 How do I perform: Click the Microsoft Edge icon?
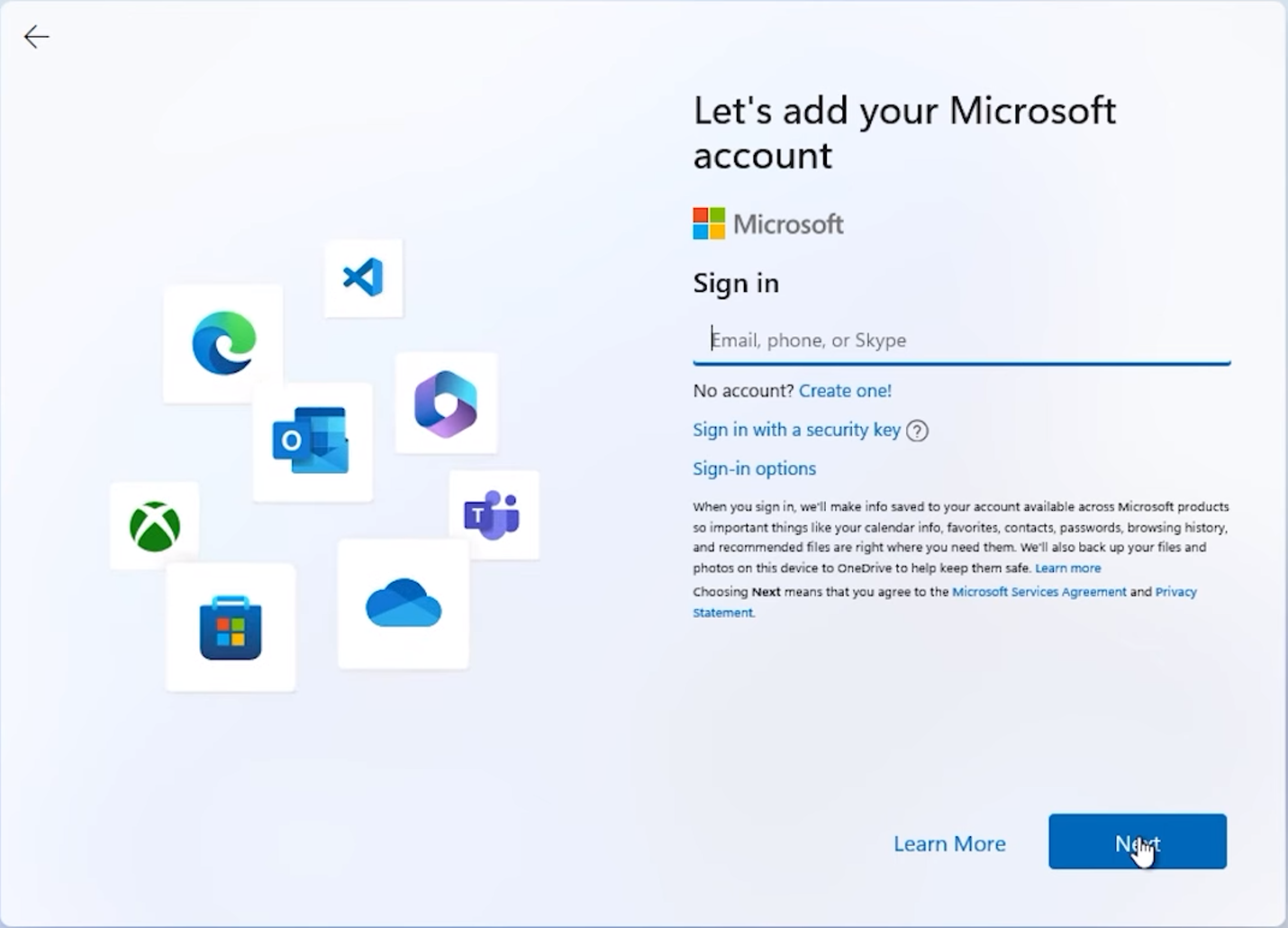point(223,342)
